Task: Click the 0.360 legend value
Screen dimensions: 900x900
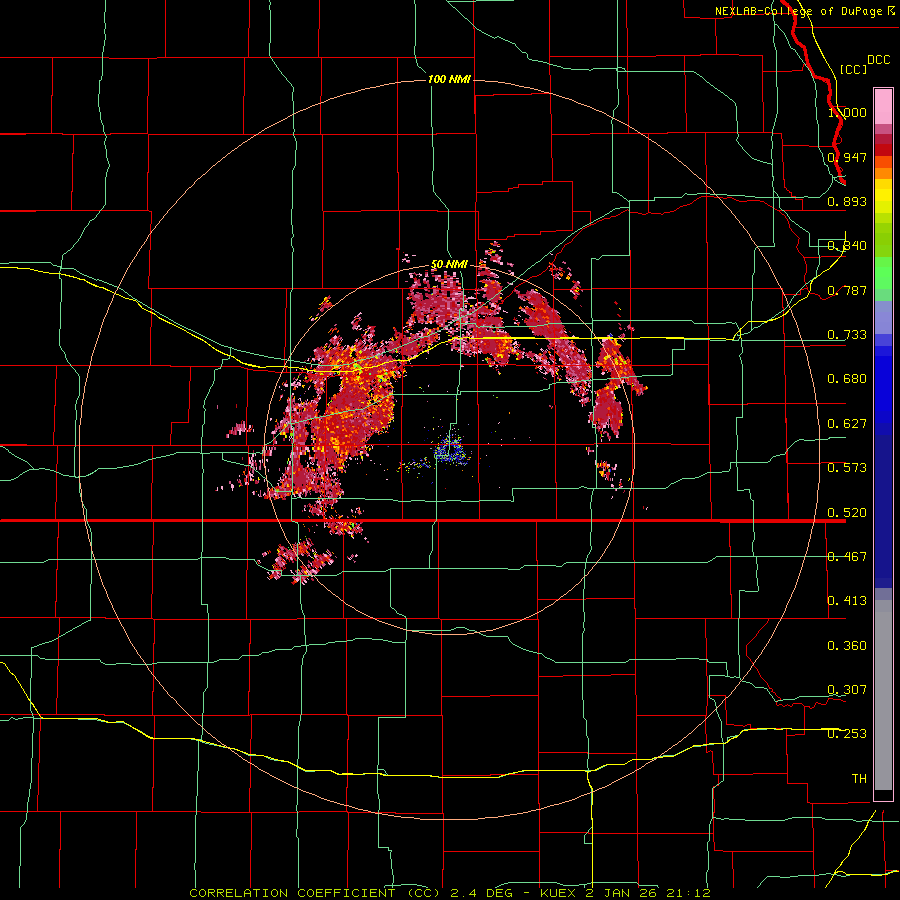Action: point(847,646)
